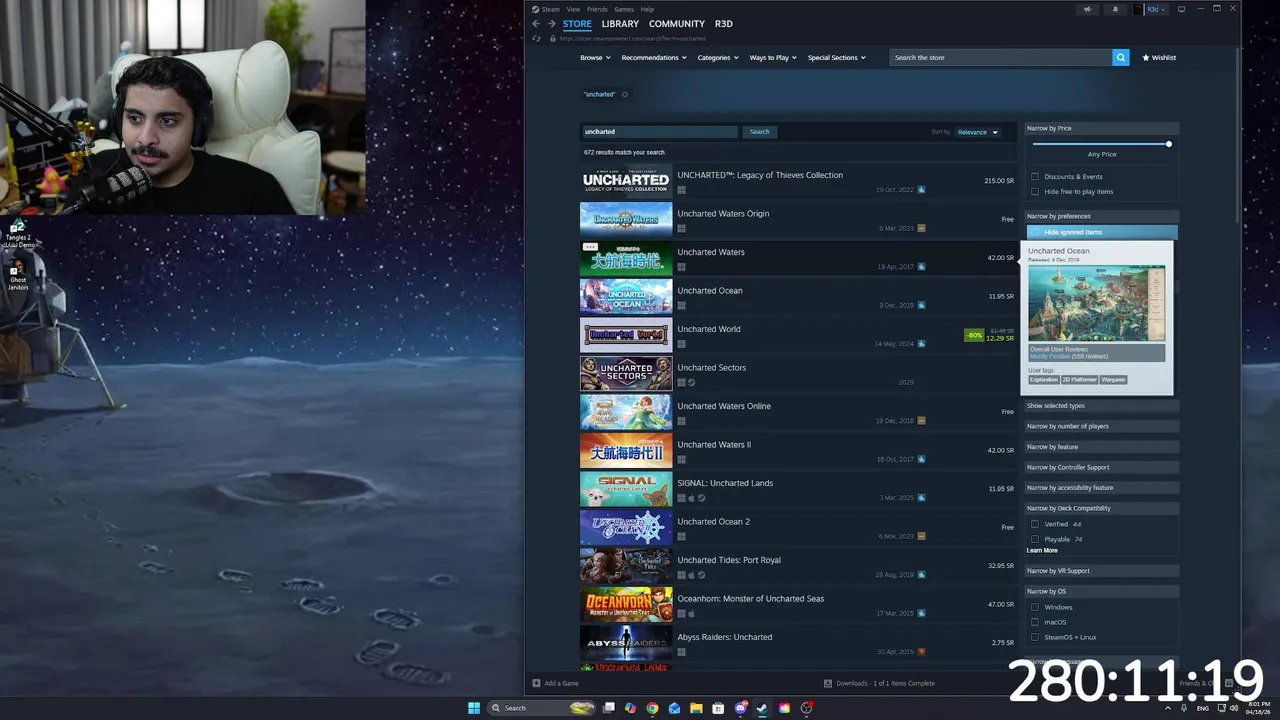This screenshot has height=720, width=1280.
Task: Open the SIGNAL: Uncharted Lands result
Action: [798, 490]
